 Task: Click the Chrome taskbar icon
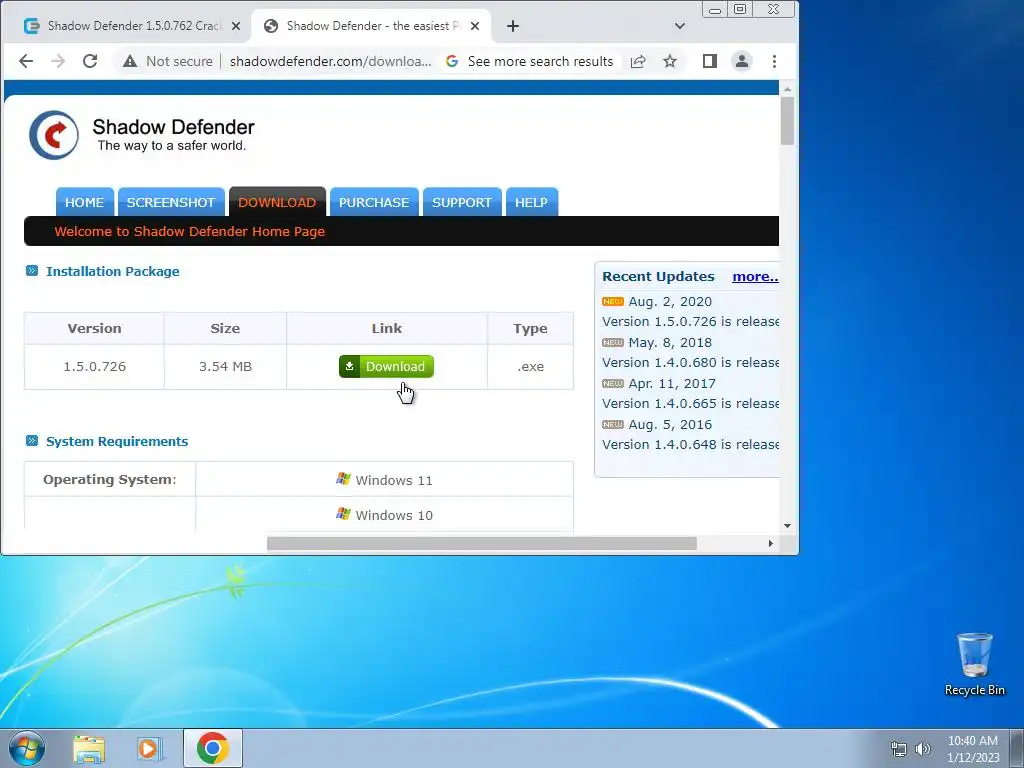pos(212,748)
